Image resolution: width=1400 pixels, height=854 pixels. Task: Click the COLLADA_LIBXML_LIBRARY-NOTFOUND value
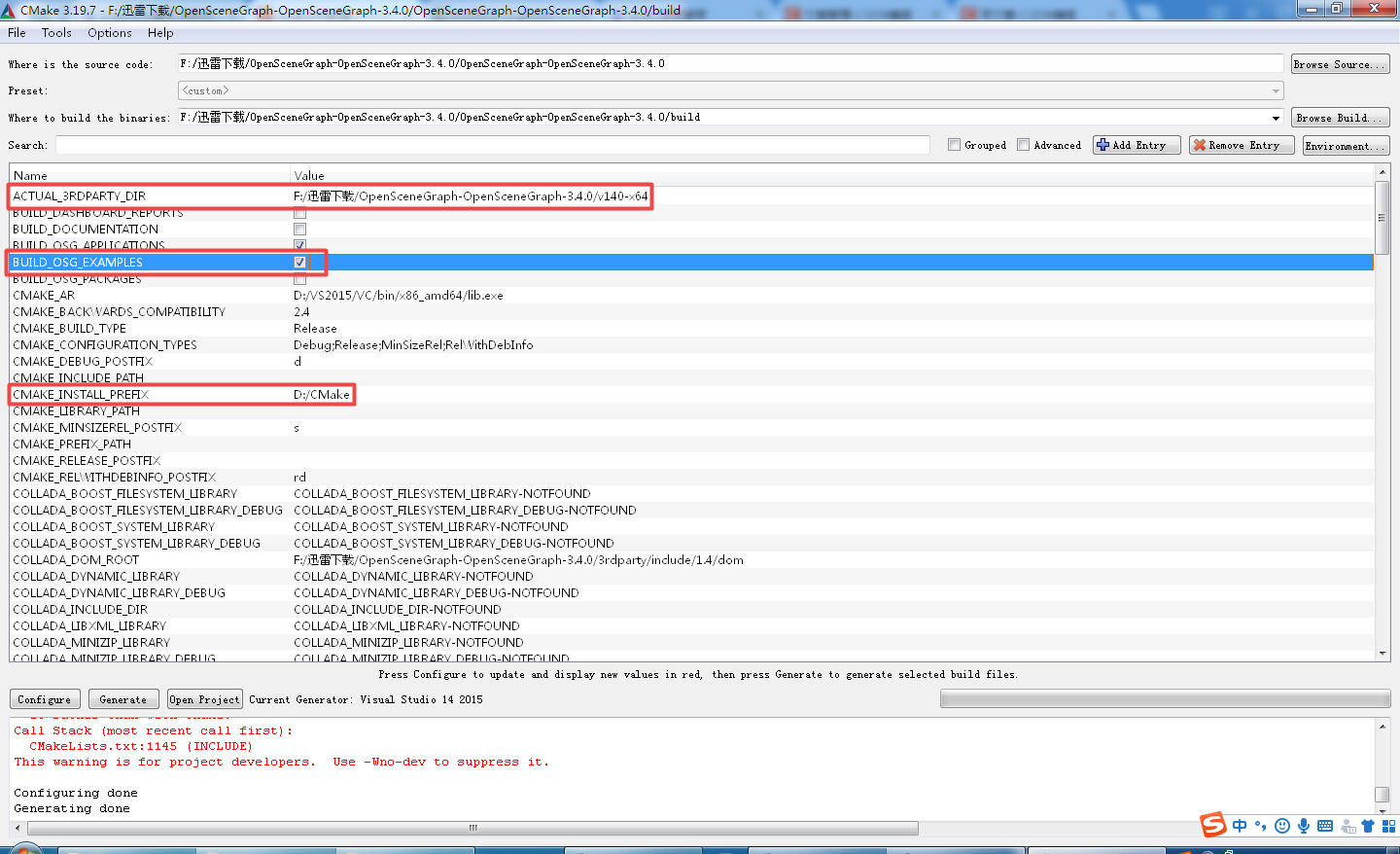[406, 626]
